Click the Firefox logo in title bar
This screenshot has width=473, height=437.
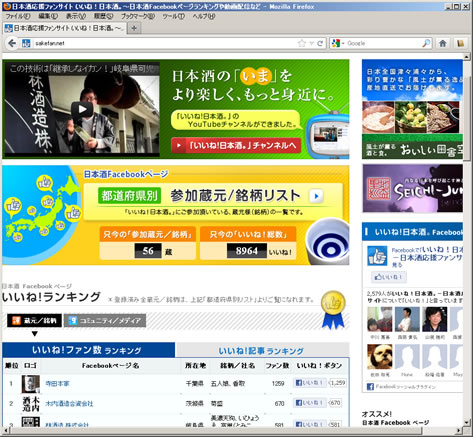[6, 6]
